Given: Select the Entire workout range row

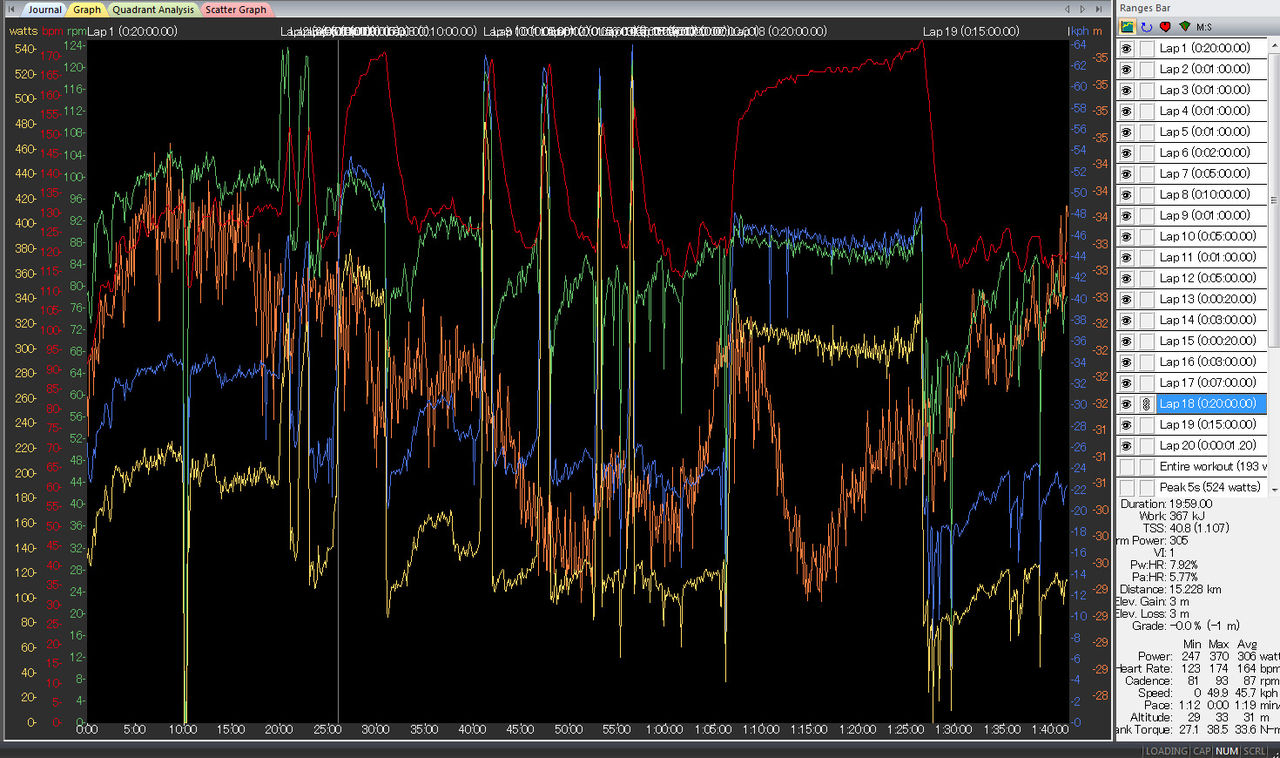Looking at the screenshot, I should pyautogui.click(x=1192, y=467).
